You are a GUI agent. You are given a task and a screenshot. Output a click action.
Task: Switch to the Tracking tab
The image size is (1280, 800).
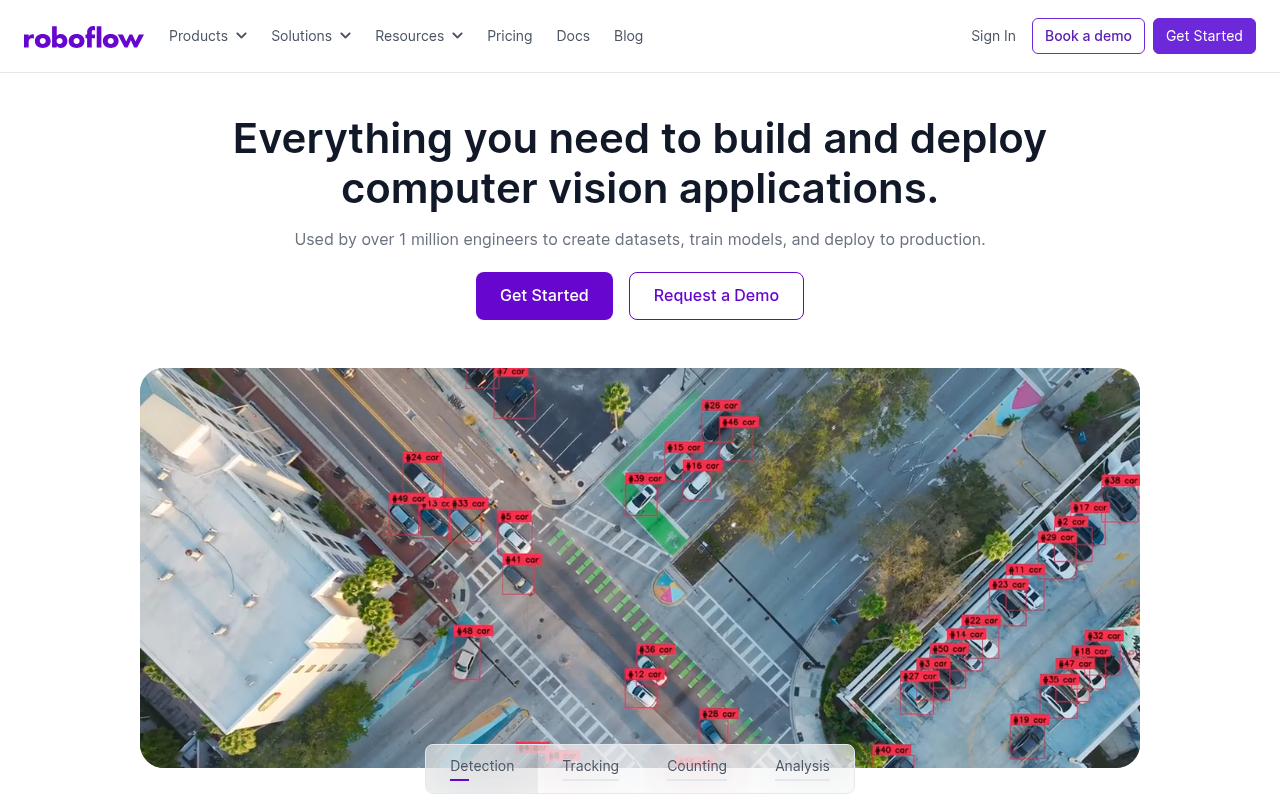pyautogui.click(x=590, y=766)
